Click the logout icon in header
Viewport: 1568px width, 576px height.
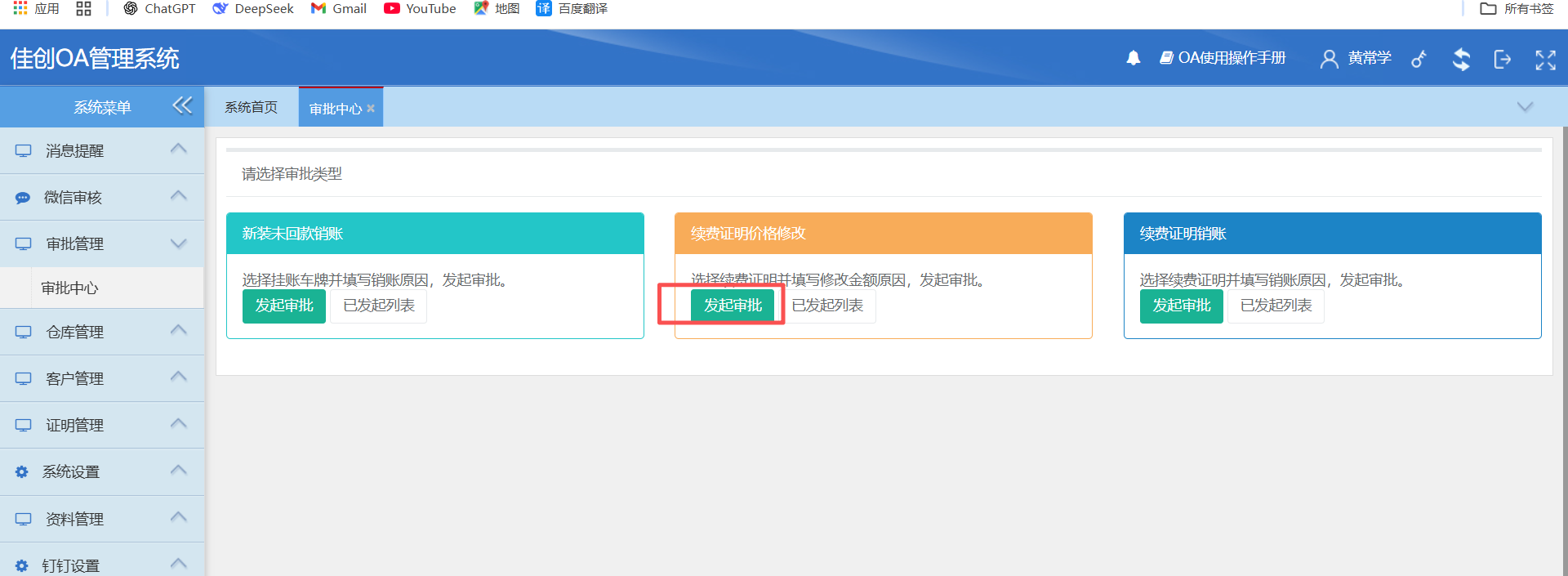point(1502,59)
